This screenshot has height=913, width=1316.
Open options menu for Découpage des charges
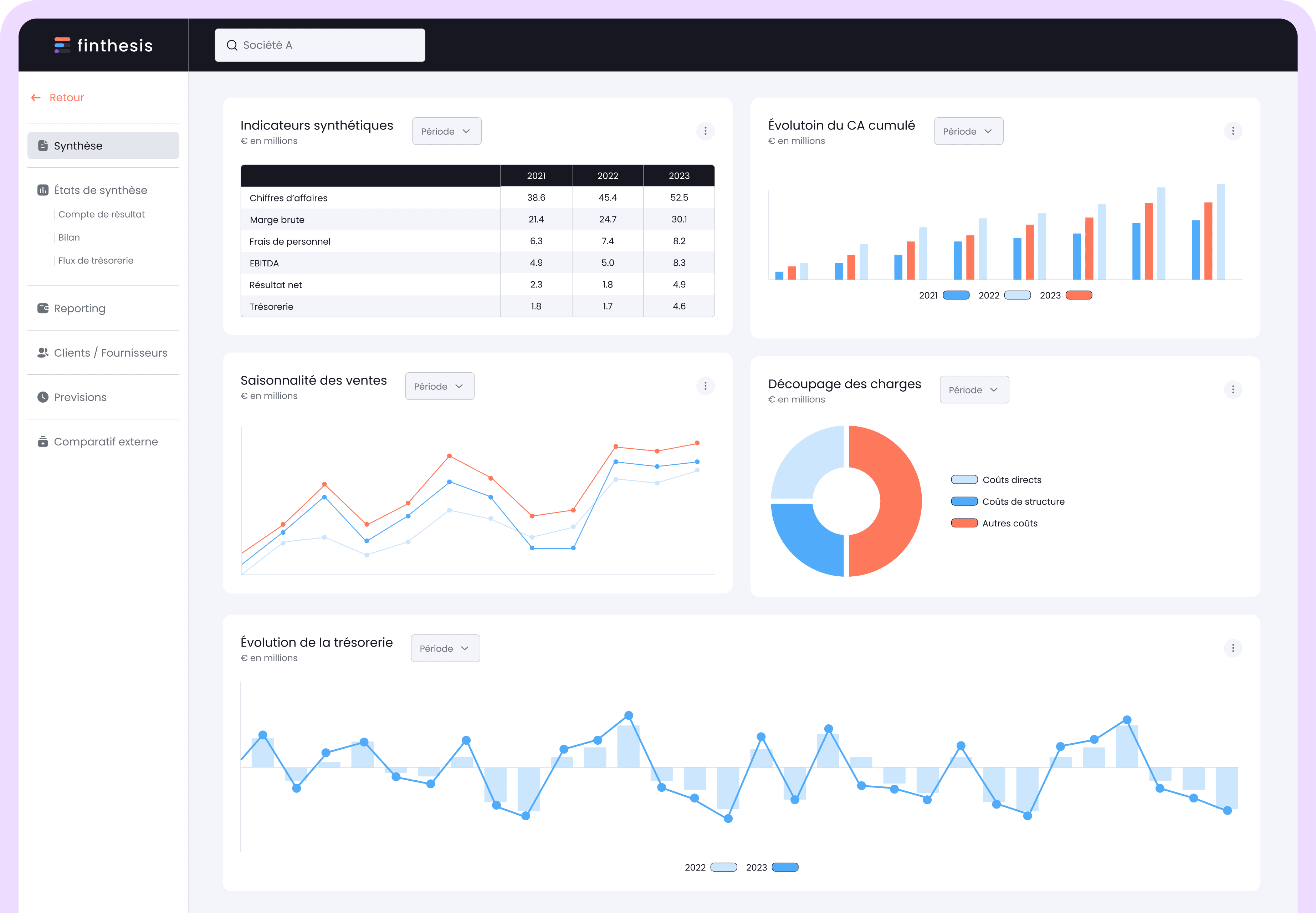[x=1233, y=389]
